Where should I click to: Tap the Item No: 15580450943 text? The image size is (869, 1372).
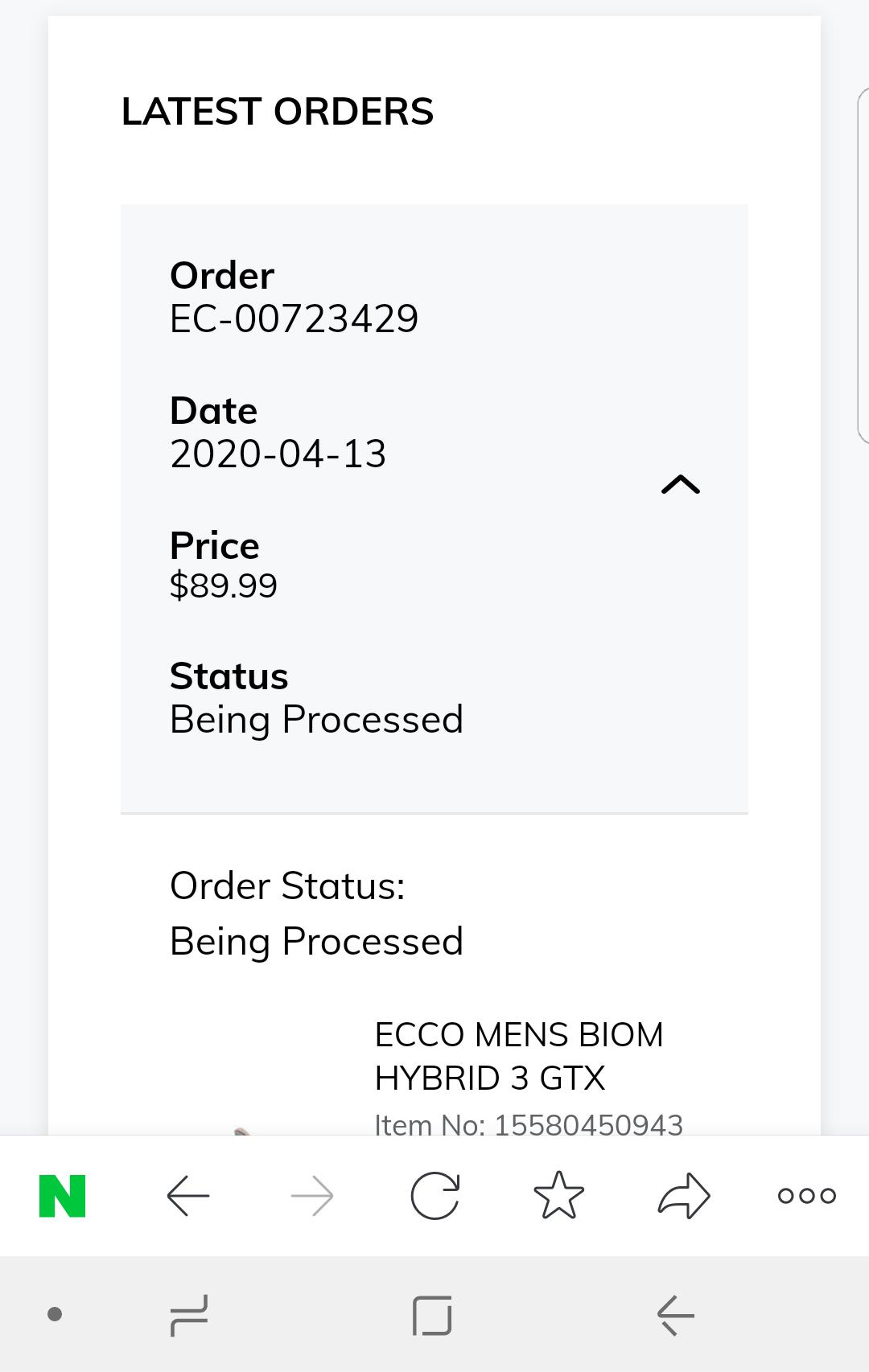[529, 1124]
